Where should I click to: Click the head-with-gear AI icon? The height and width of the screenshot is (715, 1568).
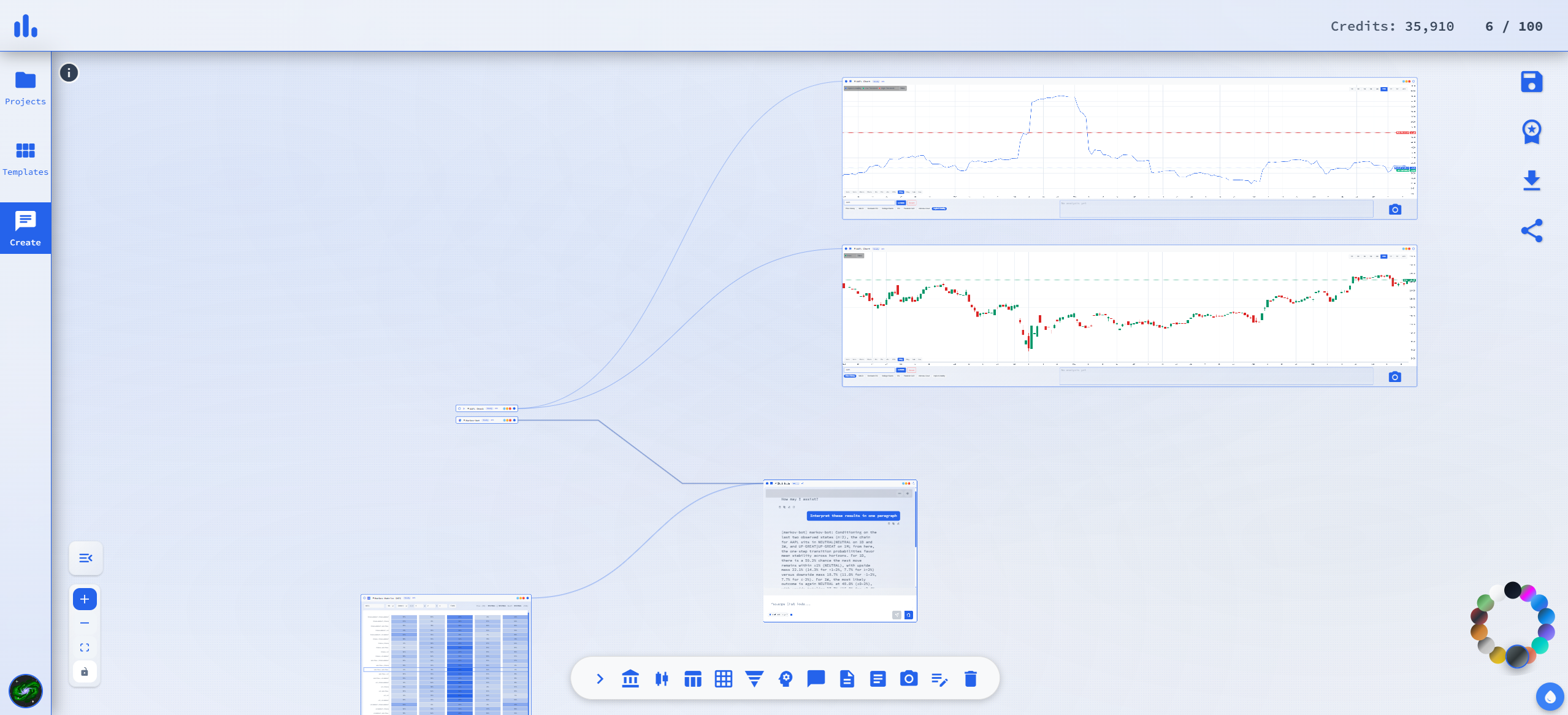pyautogui.click(x=786, y=679)
